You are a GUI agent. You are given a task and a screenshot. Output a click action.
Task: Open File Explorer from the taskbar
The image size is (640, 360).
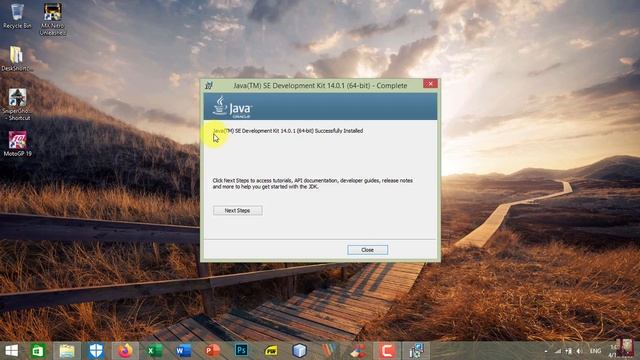pos(67,351)
